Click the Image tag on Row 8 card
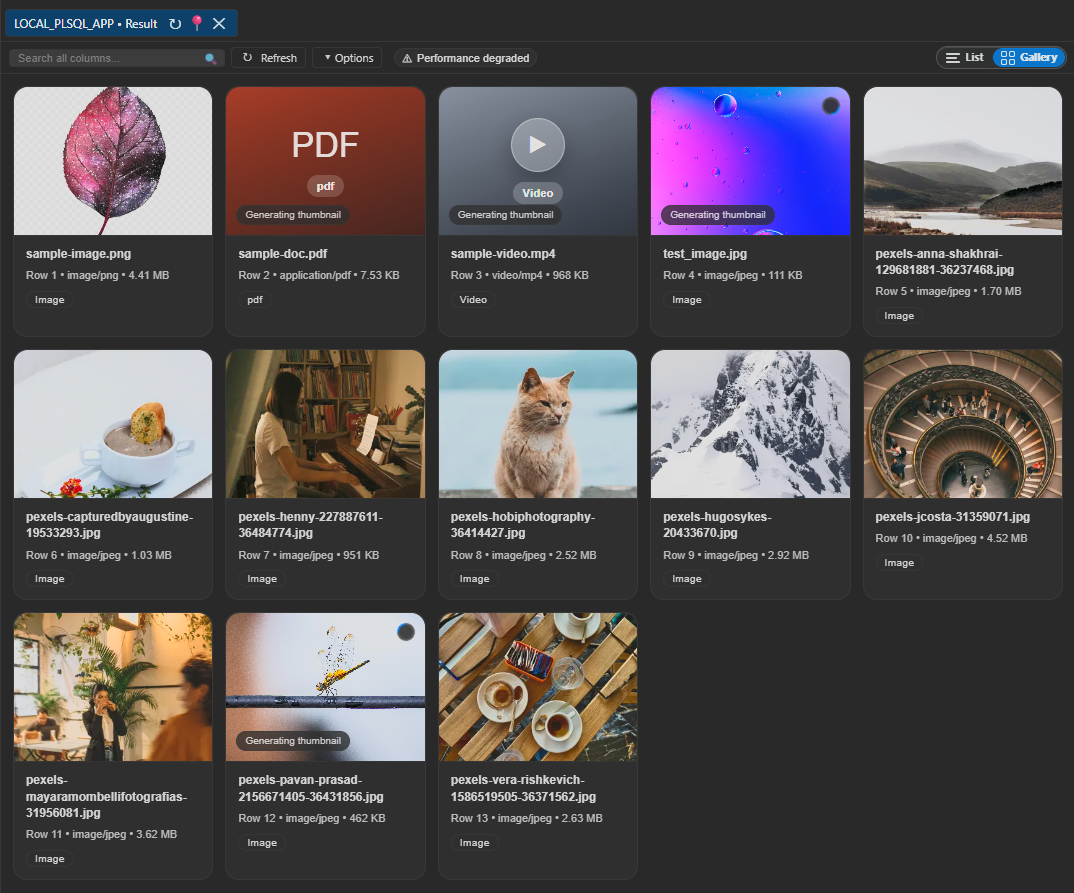The height and width of the screenshot is (893, 1074). pos(474,579)
